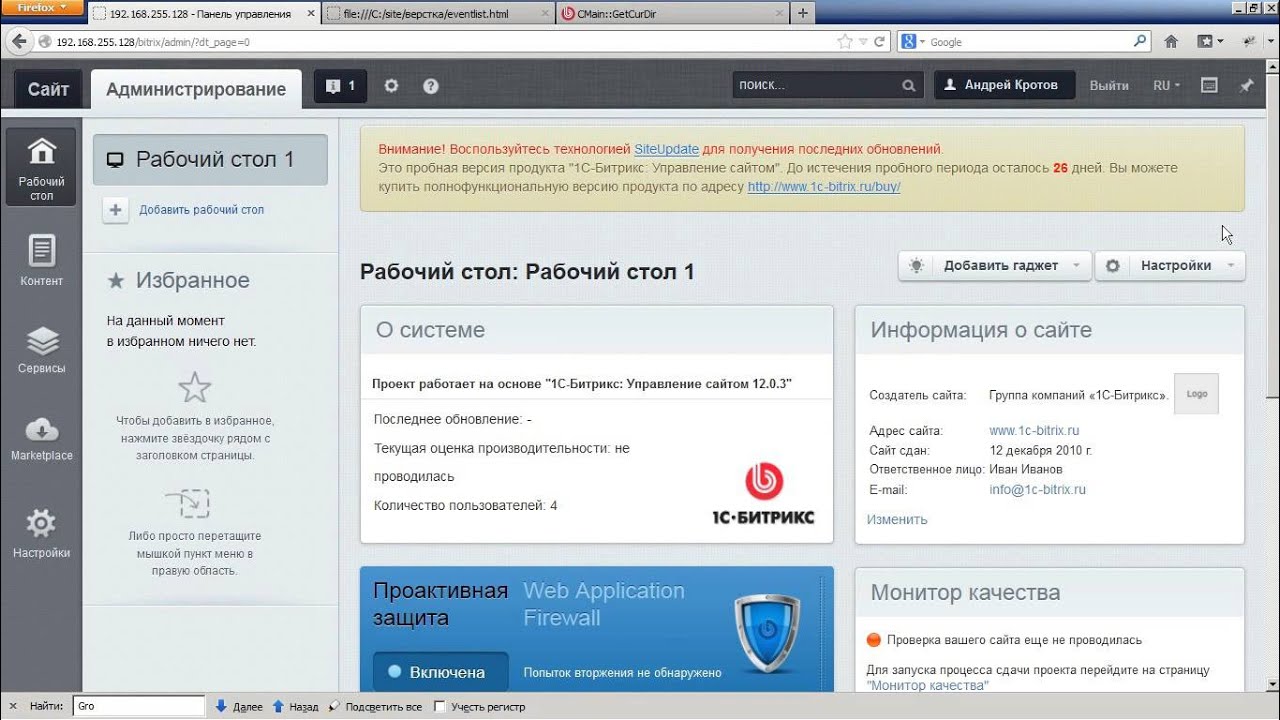The height and width of the screenshot is (720, 1280).
Task: Expand the Добавить гаджет dropdown arrow
Action: coord(1076,266)
